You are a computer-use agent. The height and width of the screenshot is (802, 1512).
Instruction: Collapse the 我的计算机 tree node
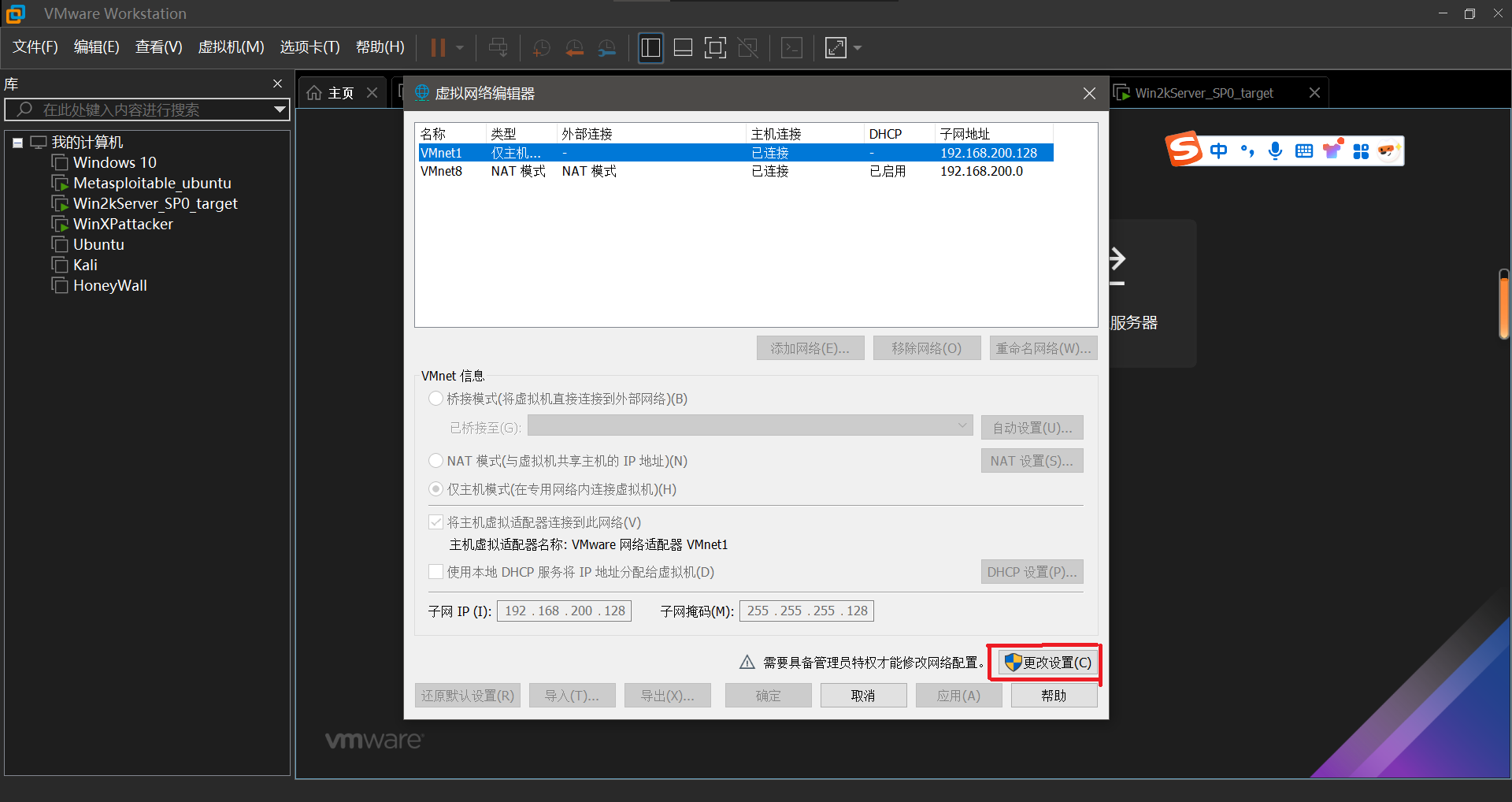pos(17,142)
